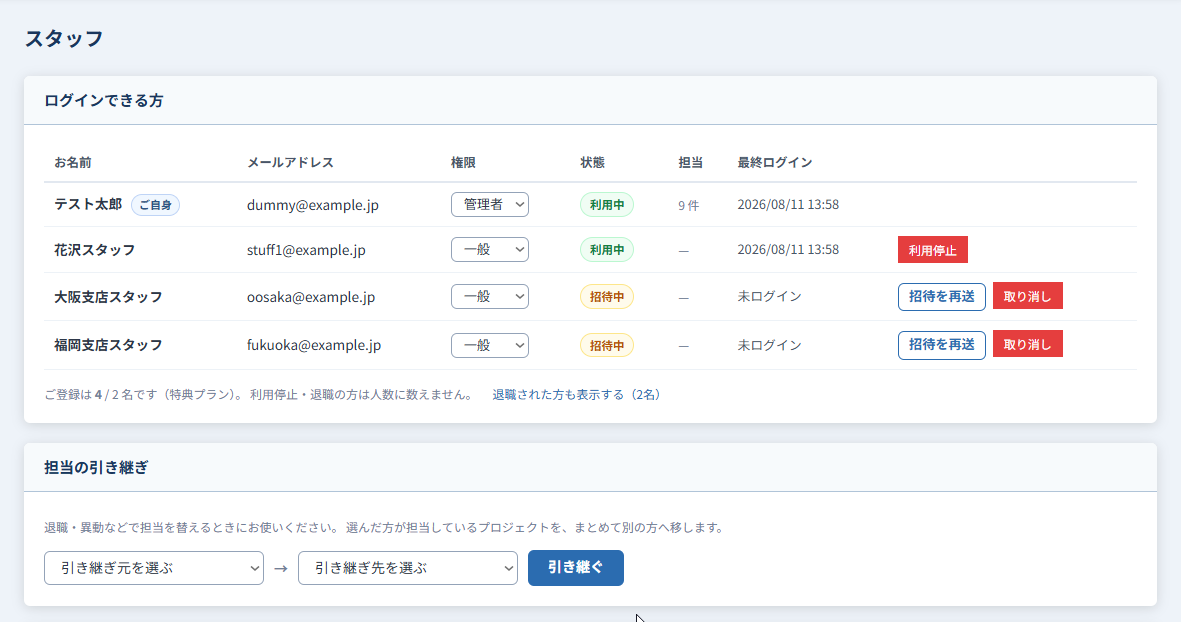Click the 利用中 status badge for 花沢スタッフ

[606, 250]
